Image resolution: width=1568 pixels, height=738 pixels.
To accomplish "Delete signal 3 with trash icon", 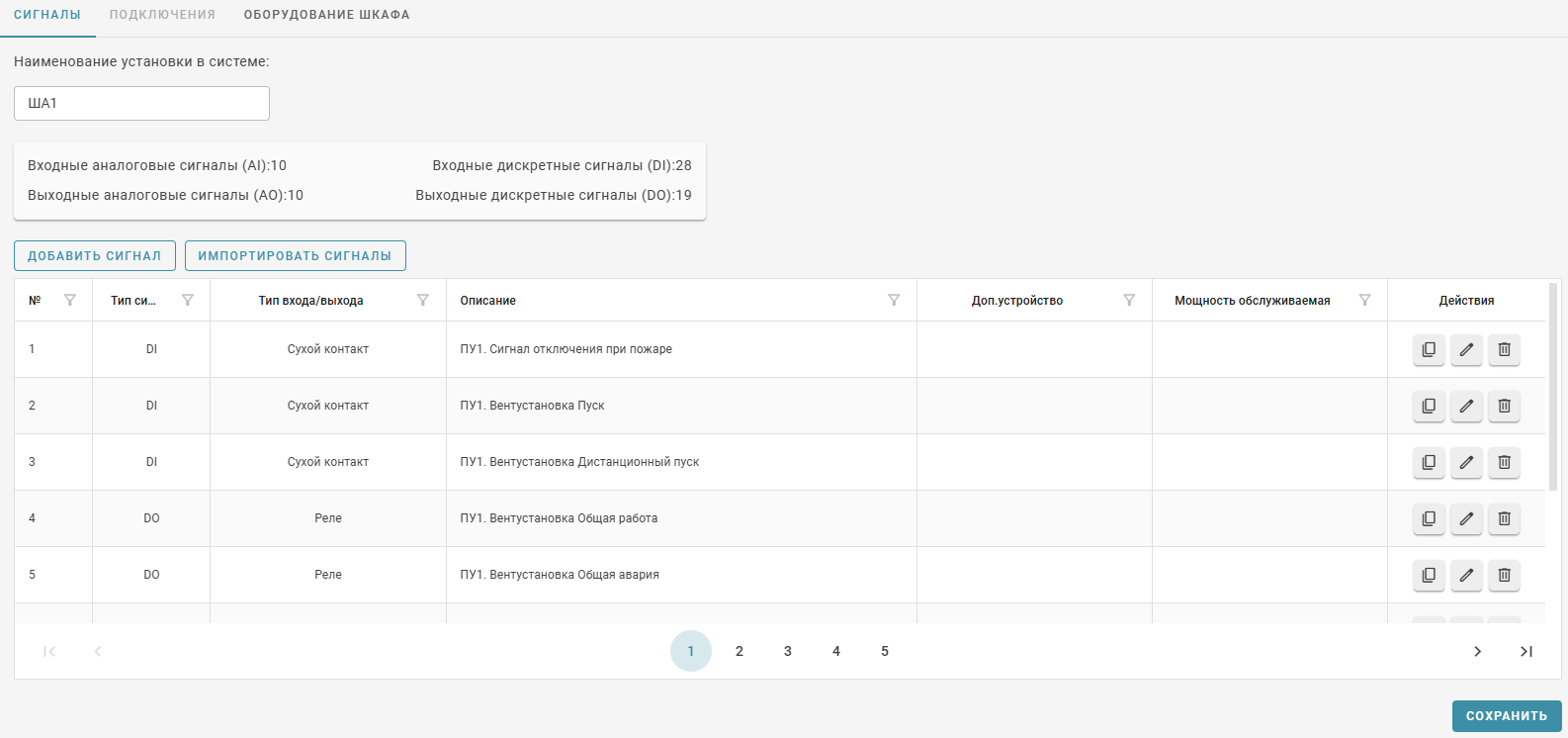I will coord(1504,462).
